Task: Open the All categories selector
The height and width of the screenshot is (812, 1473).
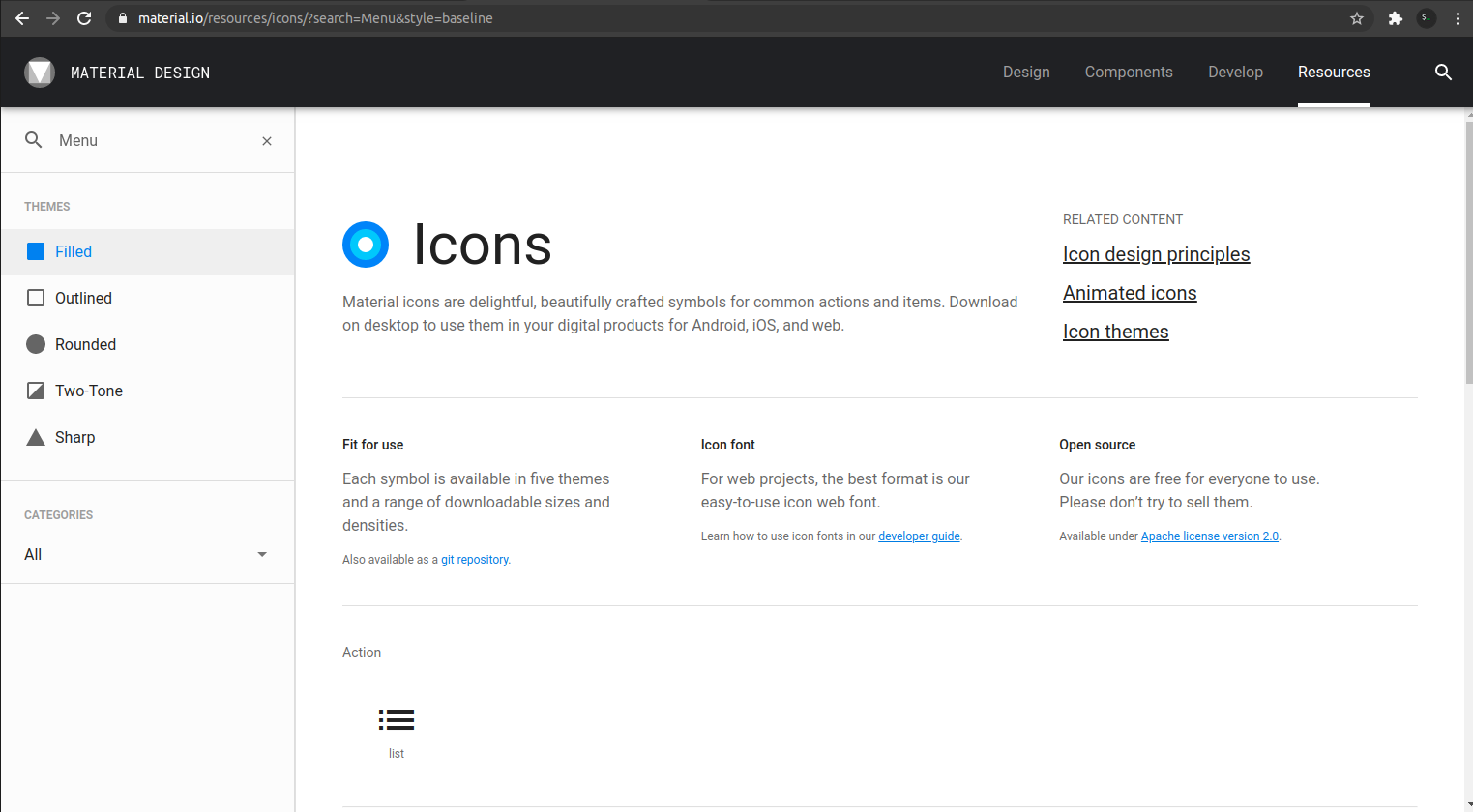Action: 147,554
